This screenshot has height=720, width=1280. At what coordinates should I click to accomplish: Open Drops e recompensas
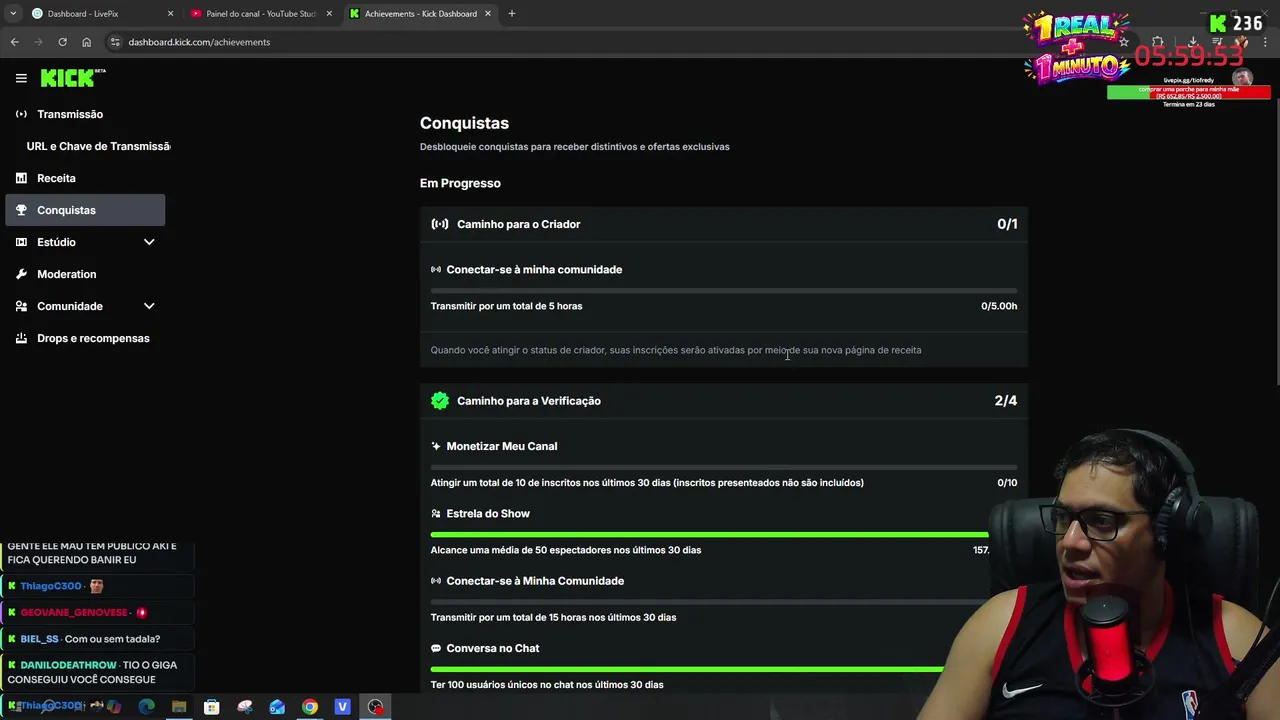85,338
